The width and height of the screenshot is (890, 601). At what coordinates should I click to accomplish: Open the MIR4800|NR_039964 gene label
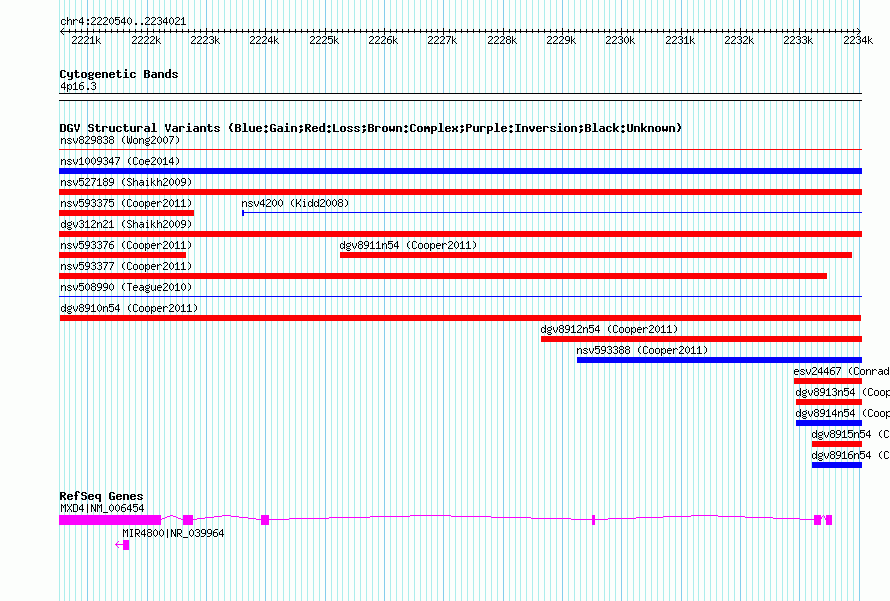[x=173, y=533]
